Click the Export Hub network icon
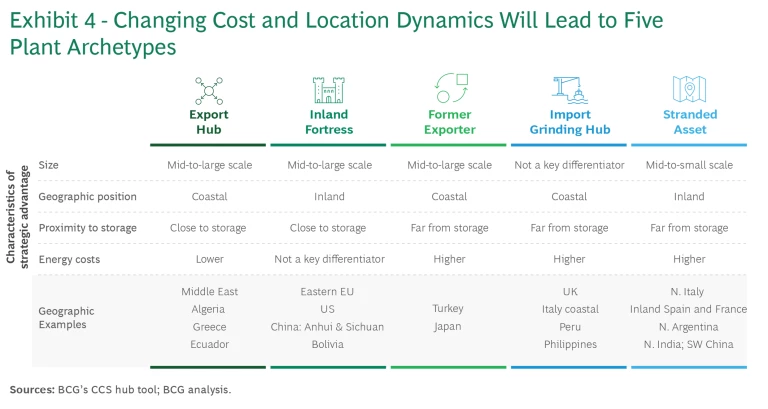 (209, 91)
